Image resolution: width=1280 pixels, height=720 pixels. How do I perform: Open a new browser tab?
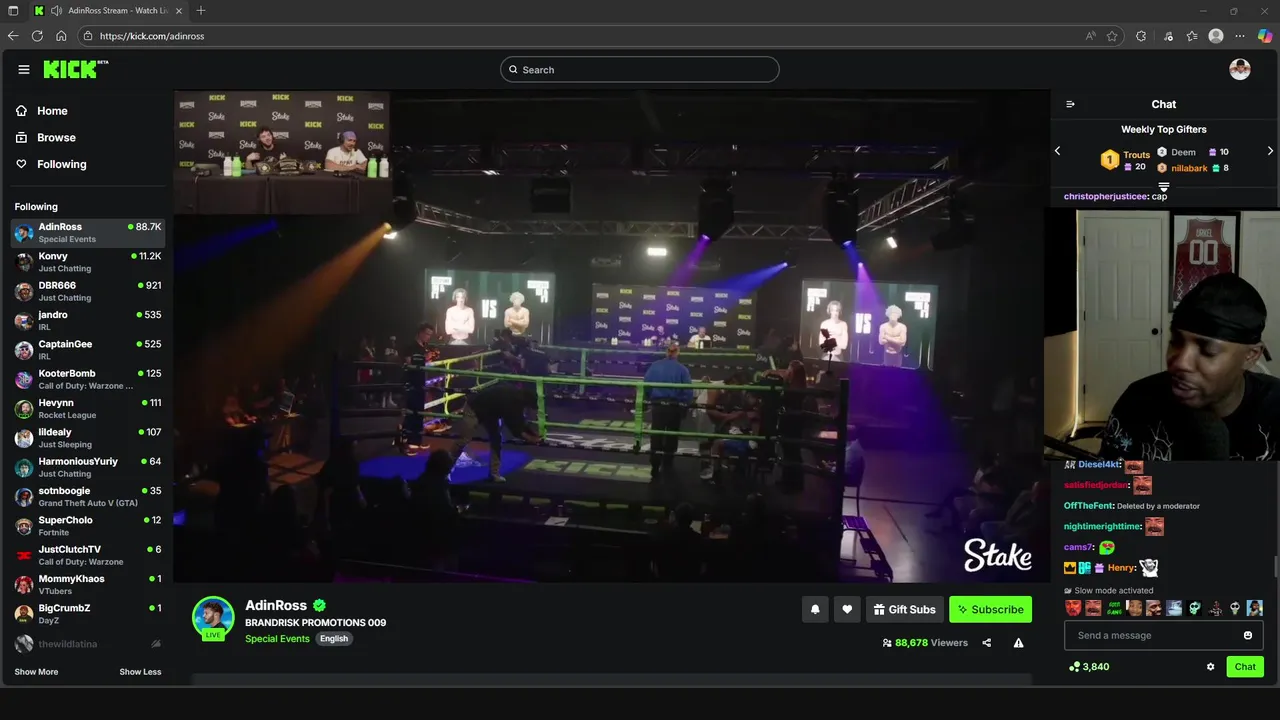click(201, 11)
